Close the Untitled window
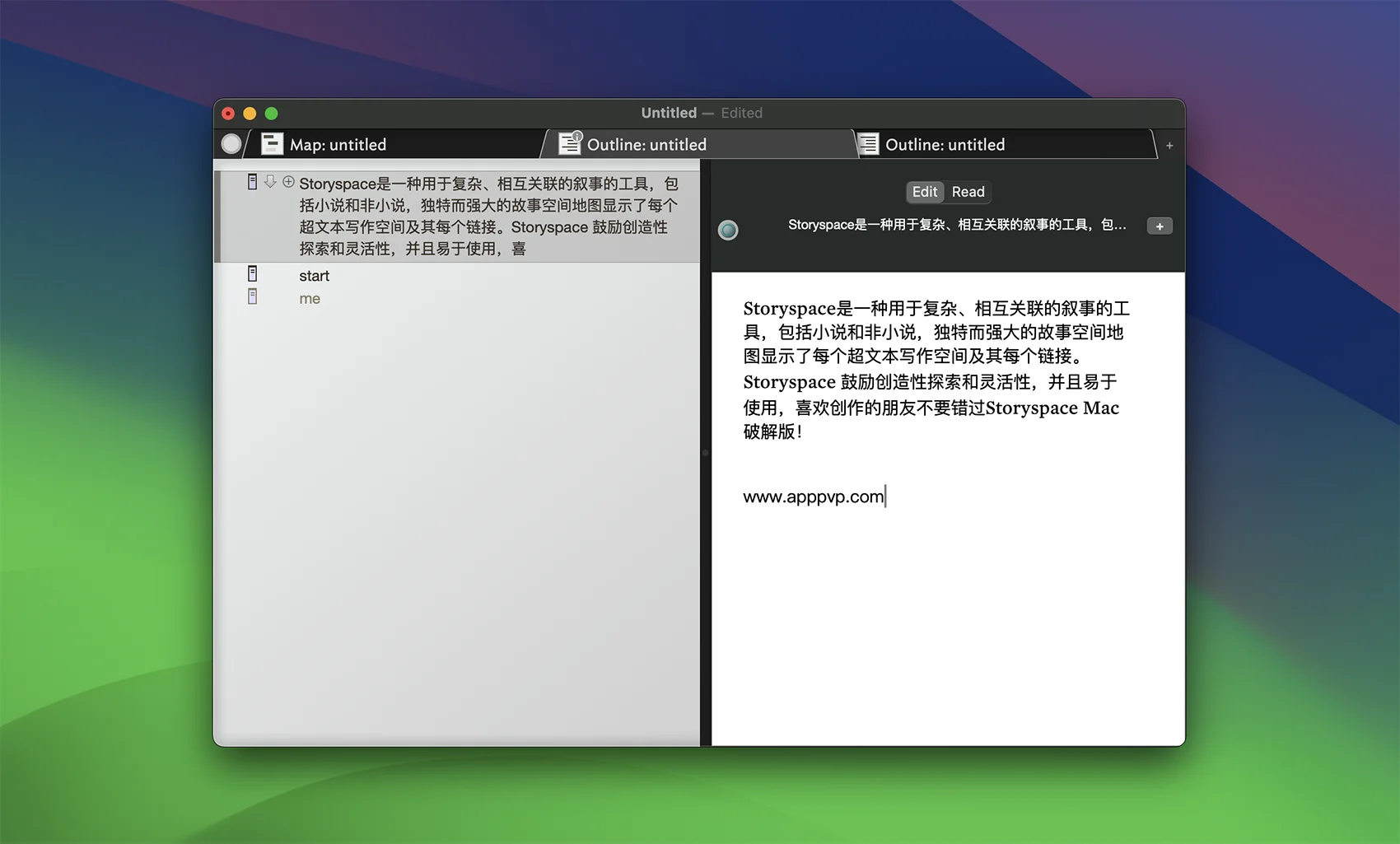1400x844 pixels. pyautogui.click(x=228, y=114)
